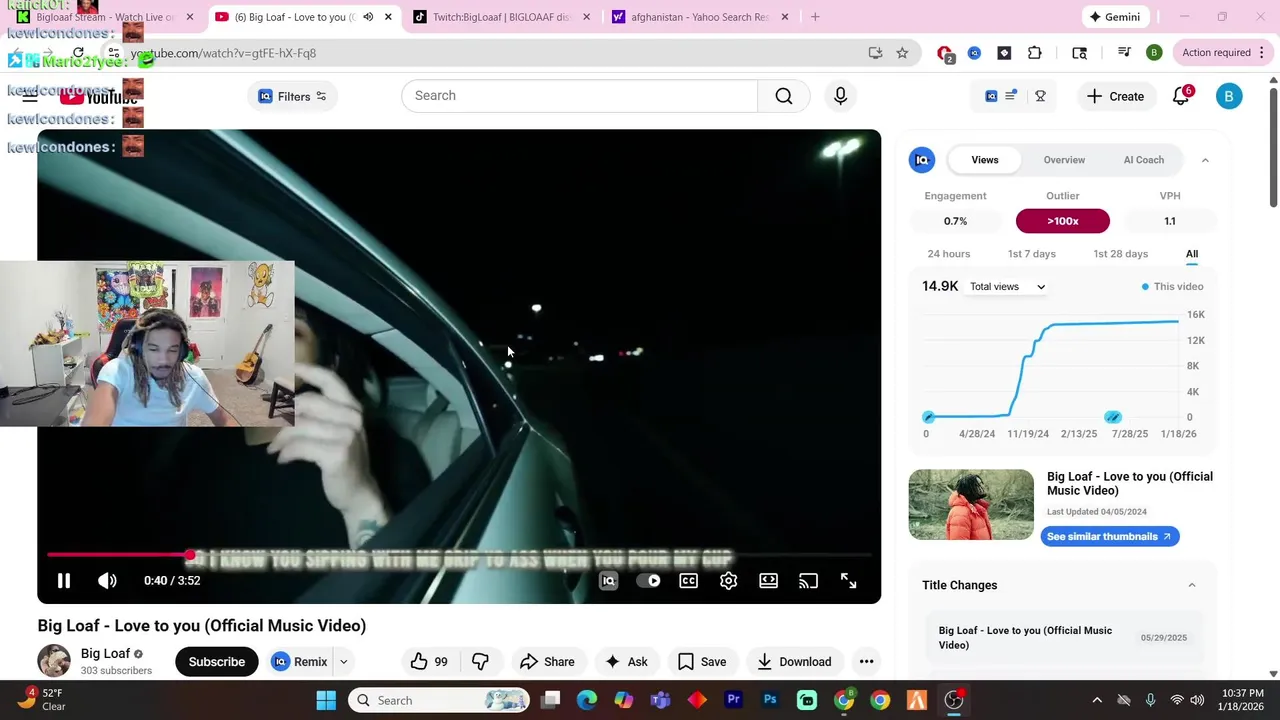The height and width of the screenshot is (720, 1280).
Task: Mute the video player volume icon
Action: (x=107, y=581)
